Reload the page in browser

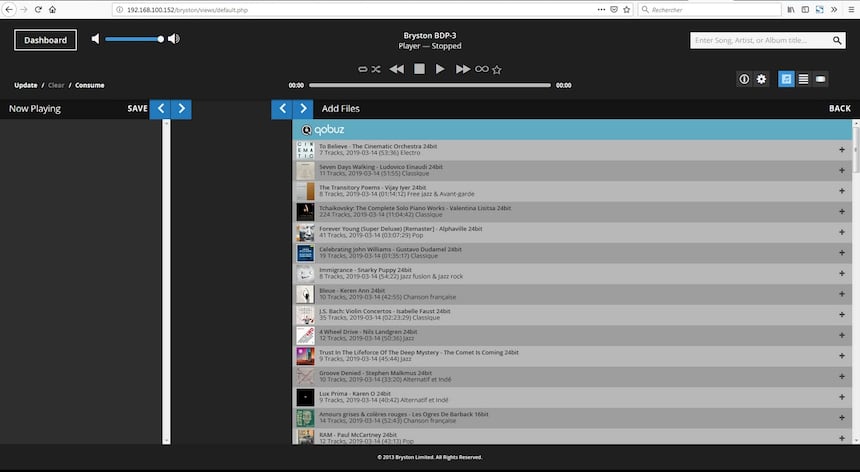(38, 9)
